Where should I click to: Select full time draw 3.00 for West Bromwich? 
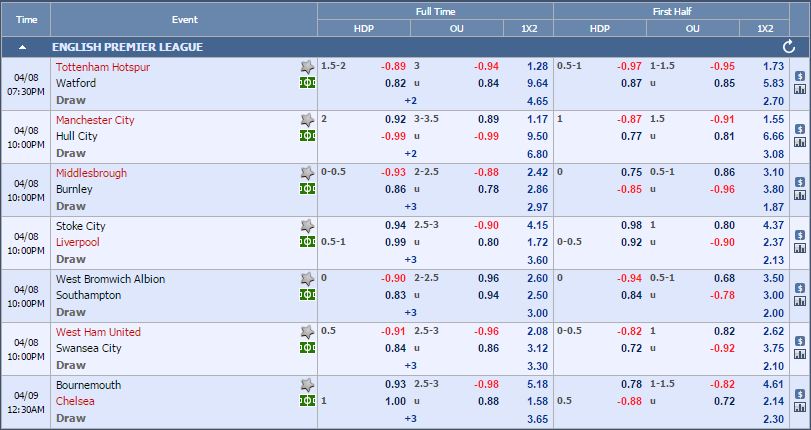pyautogui.click(x=537, y=313)
